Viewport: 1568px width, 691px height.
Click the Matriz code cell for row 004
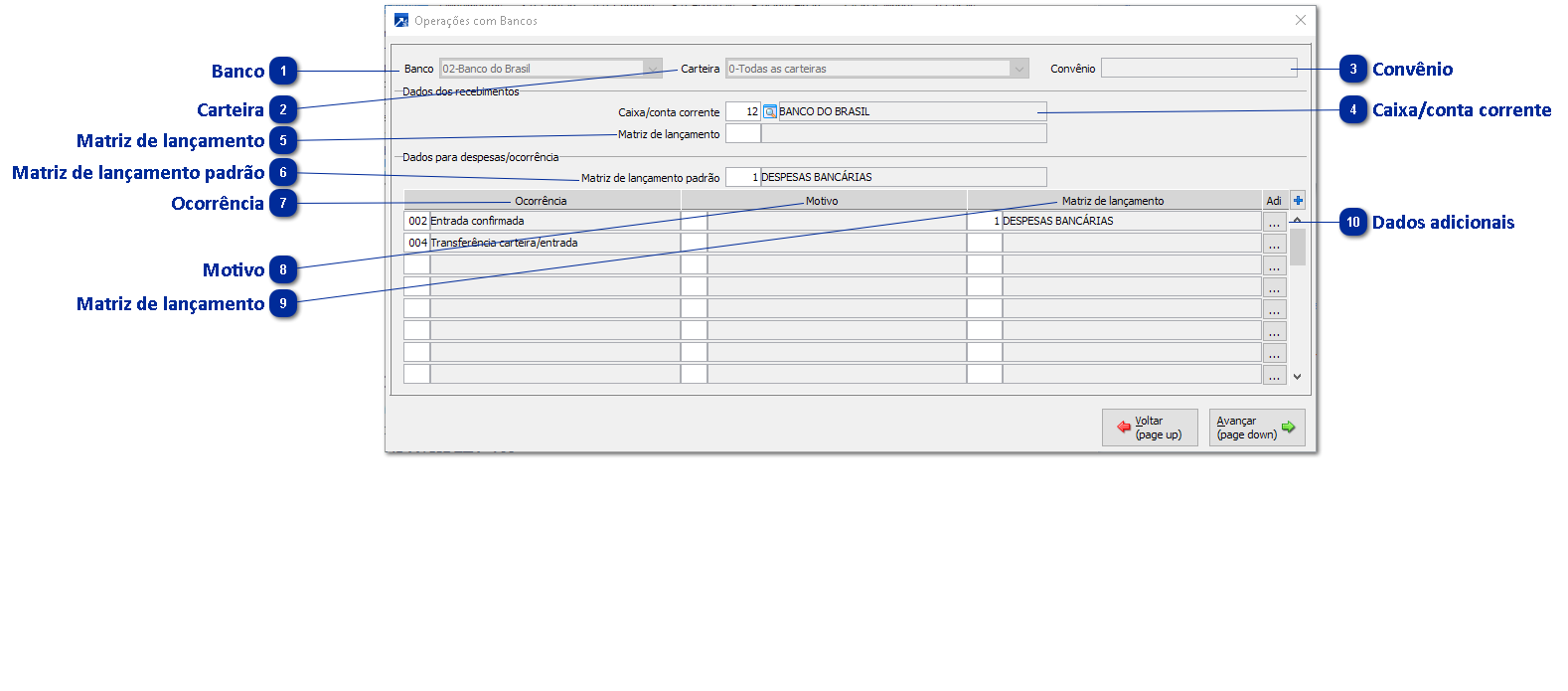(985, 243)
